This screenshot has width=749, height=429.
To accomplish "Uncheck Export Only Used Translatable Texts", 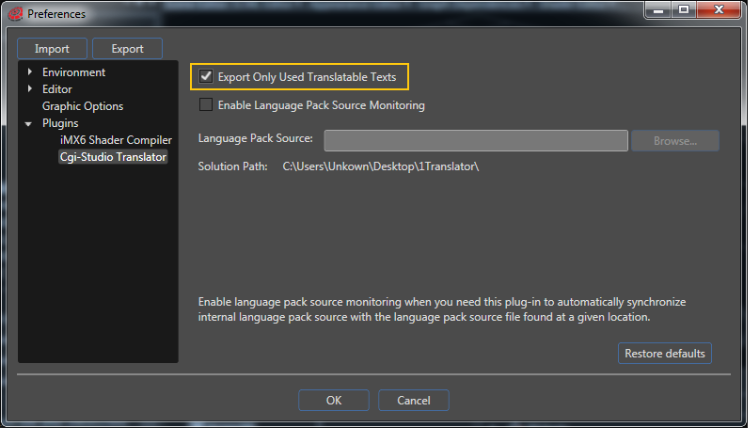I will click(206, 76).
